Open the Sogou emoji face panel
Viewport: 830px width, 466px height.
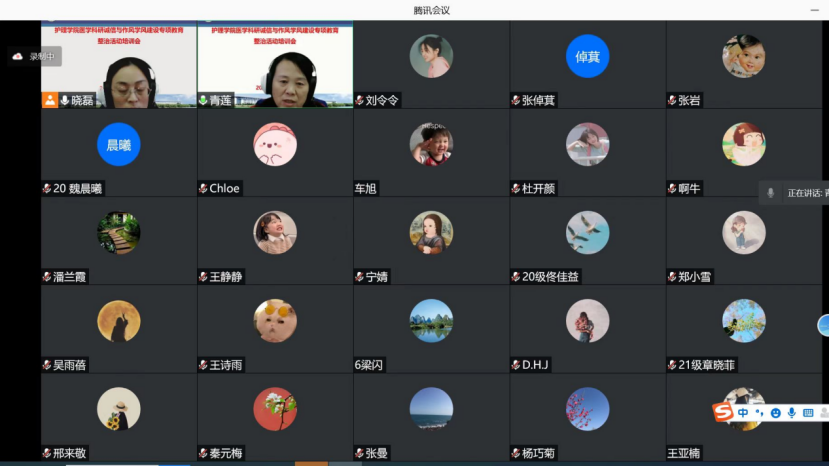tap(775, 413)
